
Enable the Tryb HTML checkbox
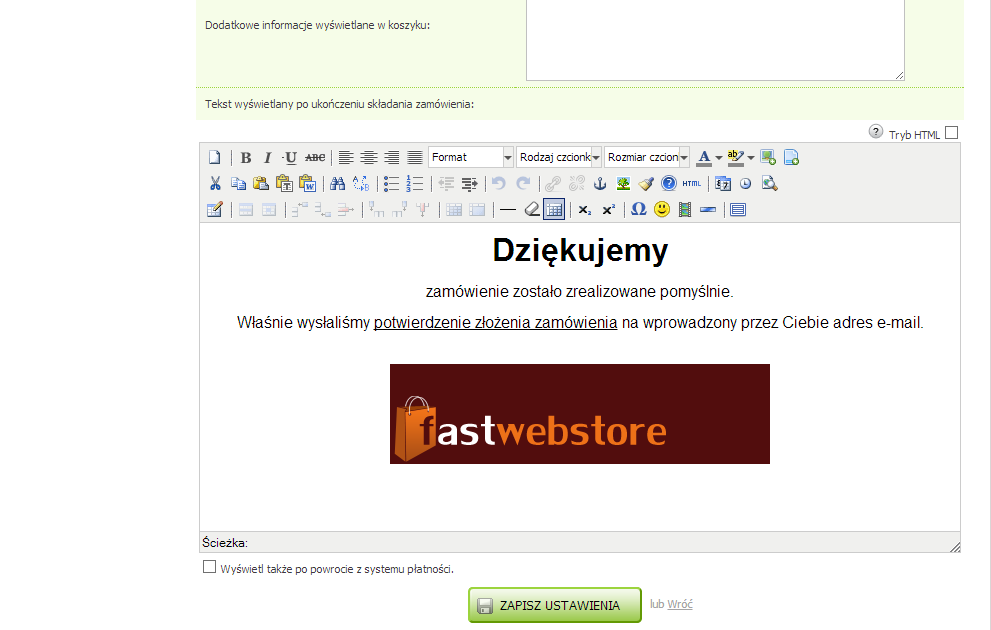(x=951, y=133)
